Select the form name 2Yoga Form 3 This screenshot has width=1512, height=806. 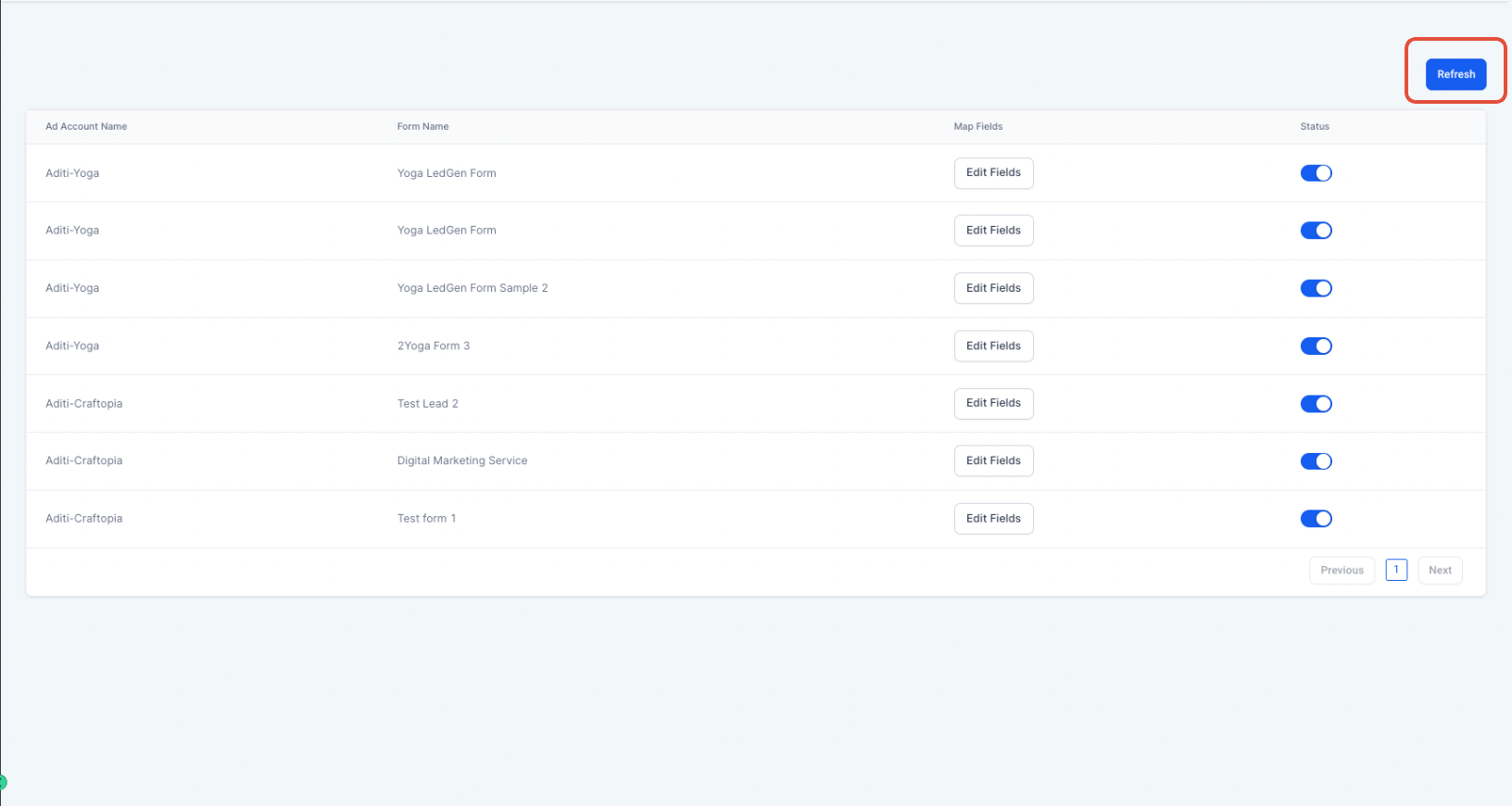click(434, 346)
